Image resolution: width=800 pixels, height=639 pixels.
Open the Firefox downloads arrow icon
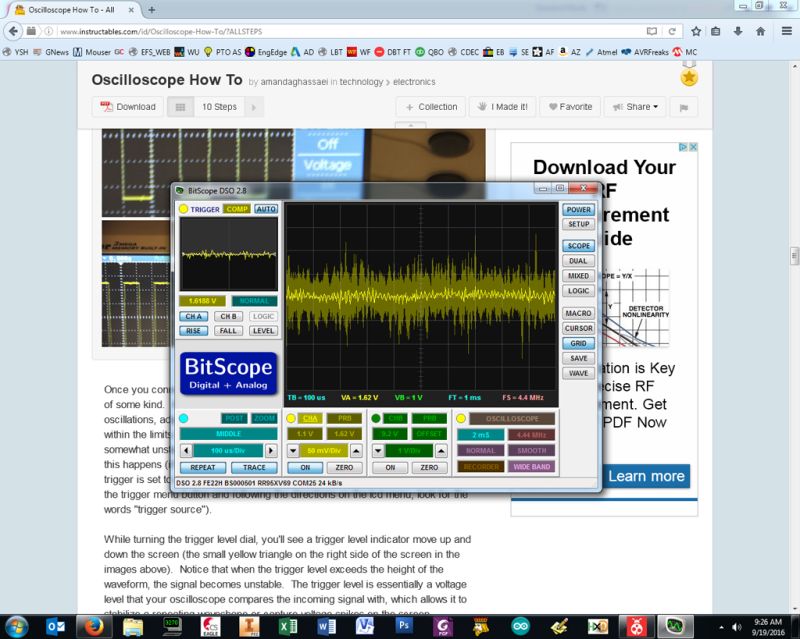pos(738,31)
